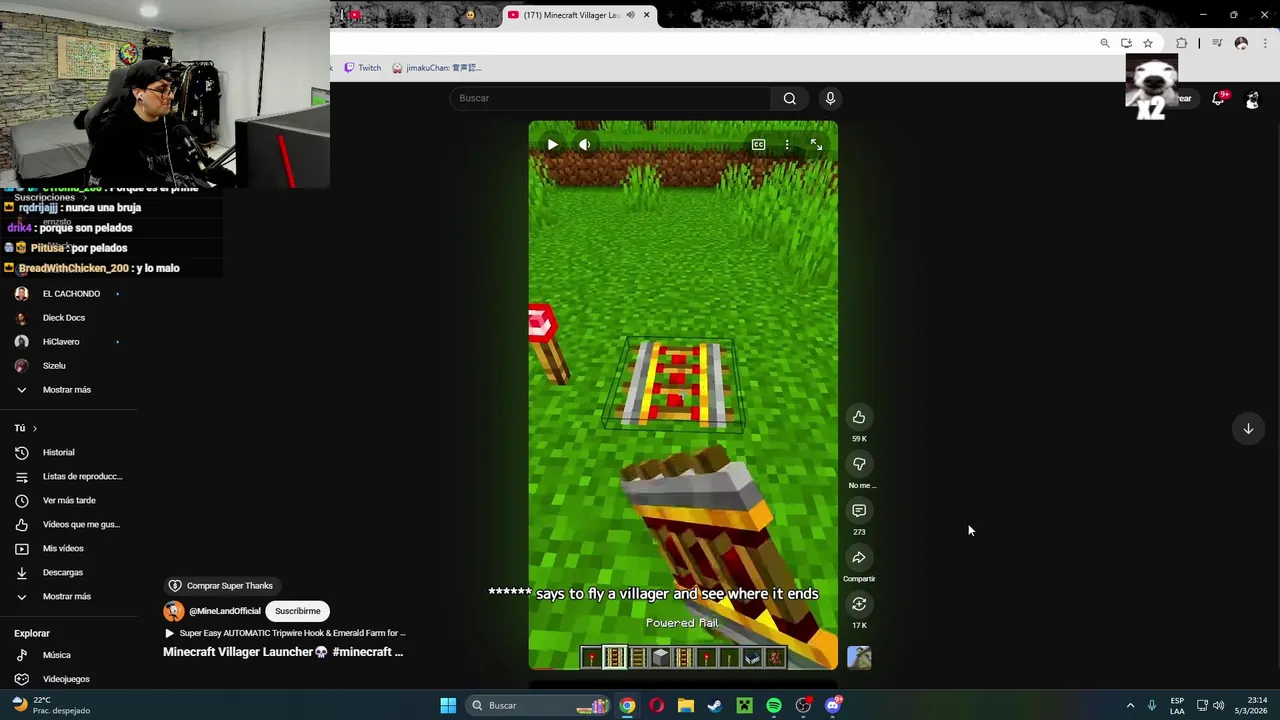1280x720 pixels.
Task: Mute the Minecraft Villager tab audio icon
Action: (x=630, y=15)
